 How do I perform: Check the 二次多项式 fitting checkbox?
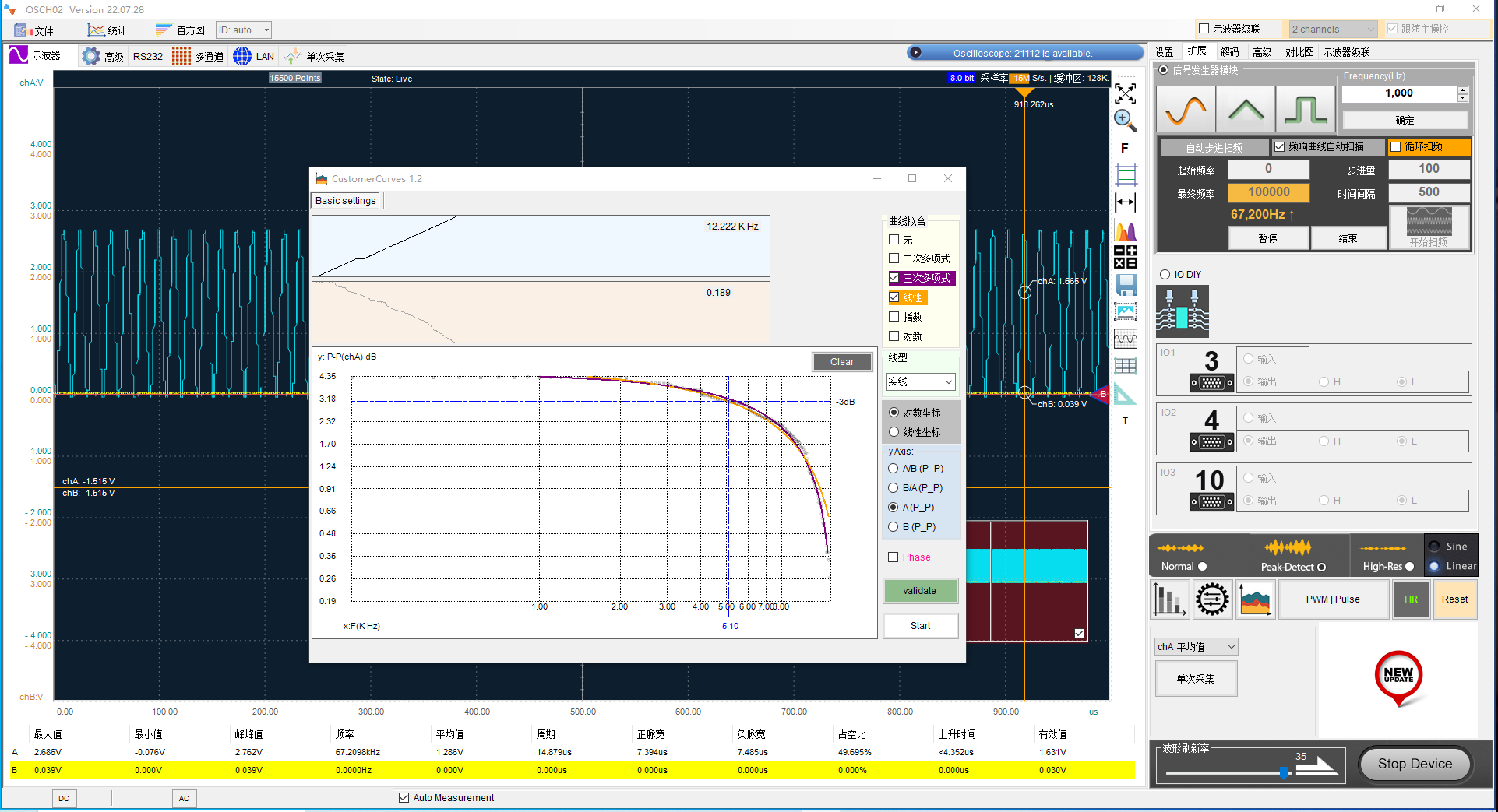pos(894,258)
